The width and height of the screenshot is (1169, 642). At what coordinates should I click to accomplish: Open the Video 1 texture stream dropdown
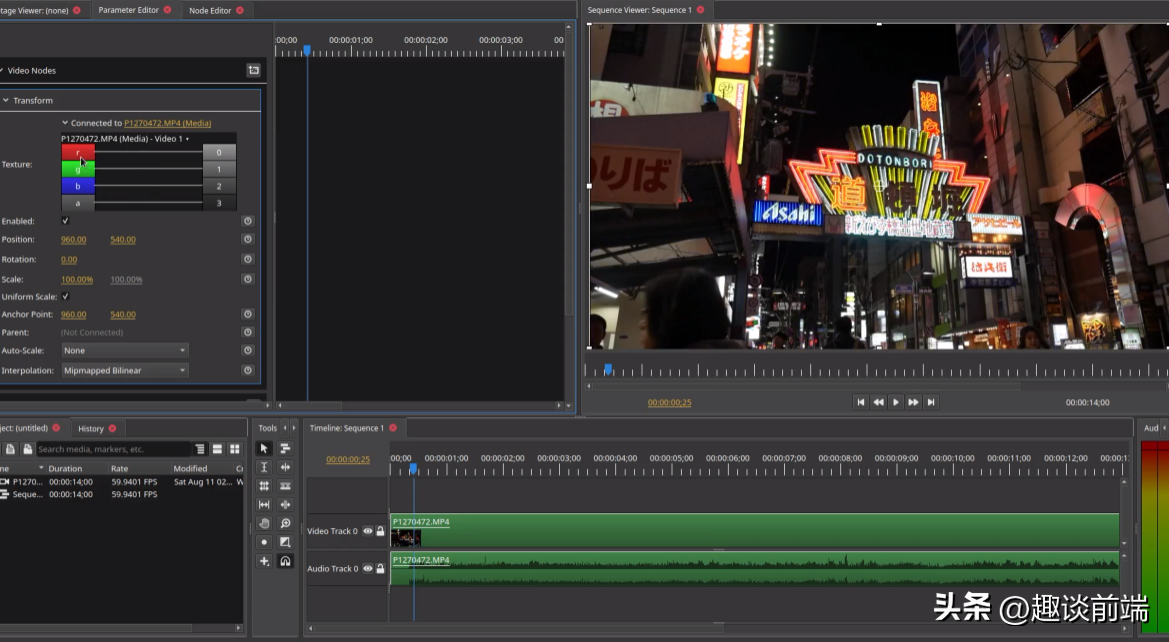(x=125, y=139)
